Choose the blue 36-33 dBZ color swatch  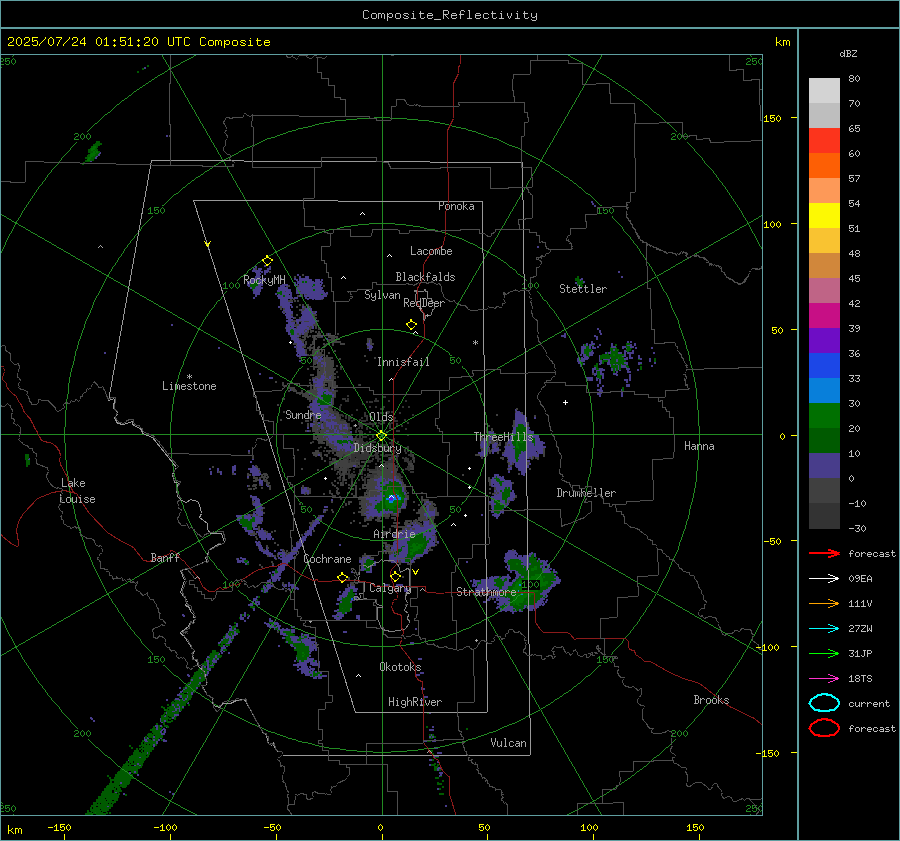coord(824,366)
